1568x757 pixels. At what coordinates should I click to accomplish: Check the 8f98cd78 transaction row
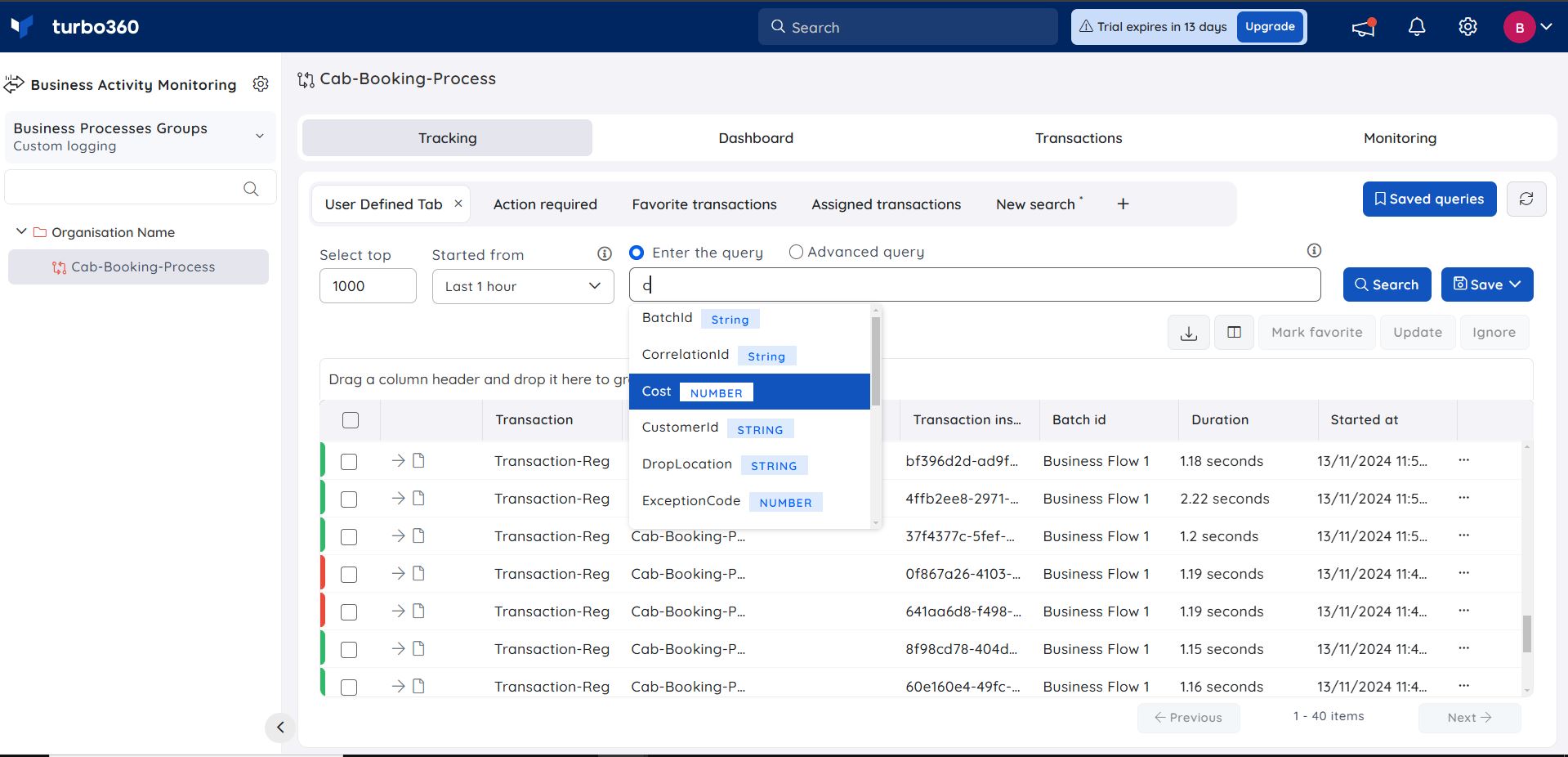point(349,650)
